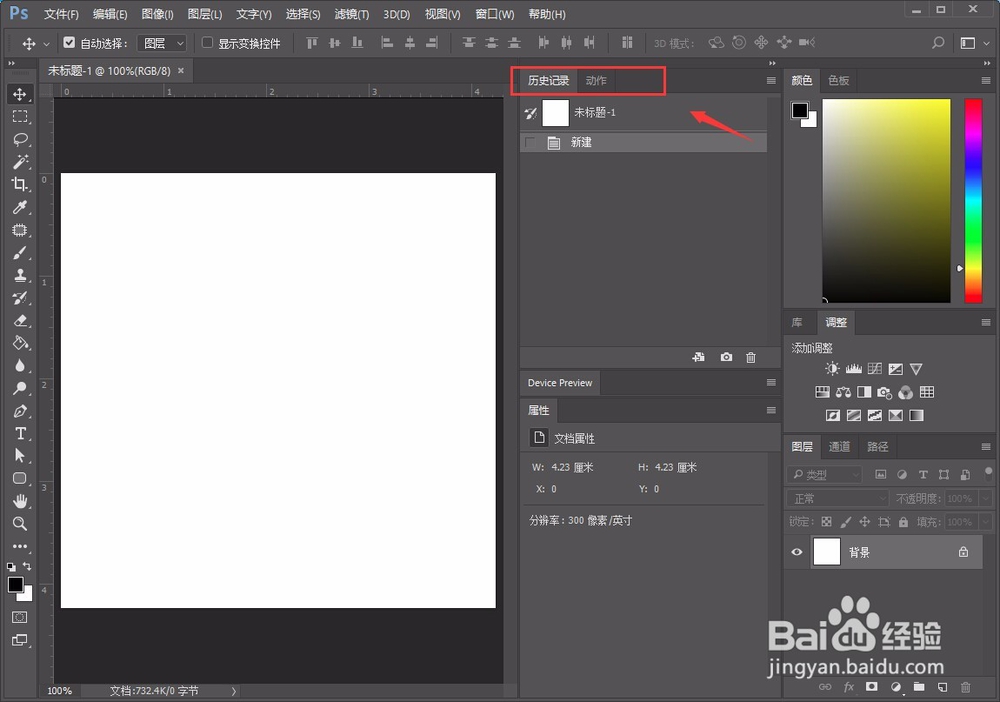Open Device Preview panel tab

(560, 383)
